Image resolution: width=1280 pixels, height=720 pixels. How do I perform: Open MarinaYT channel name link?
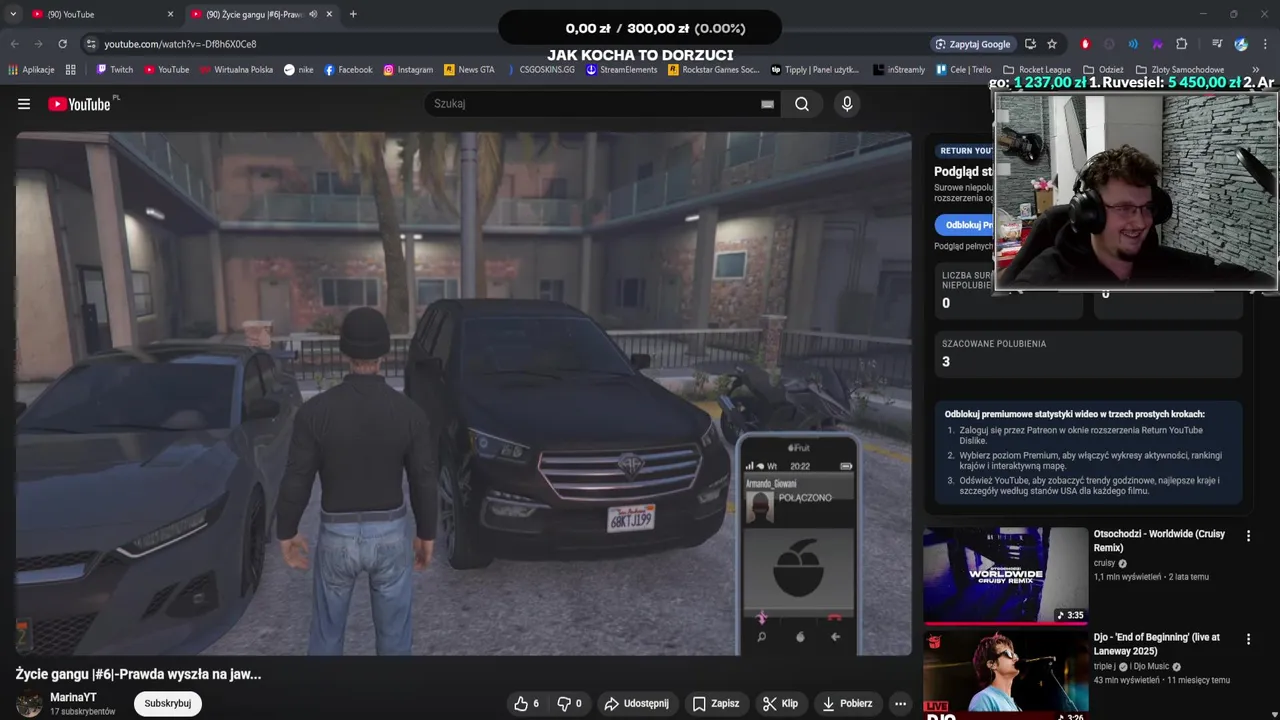73,697
